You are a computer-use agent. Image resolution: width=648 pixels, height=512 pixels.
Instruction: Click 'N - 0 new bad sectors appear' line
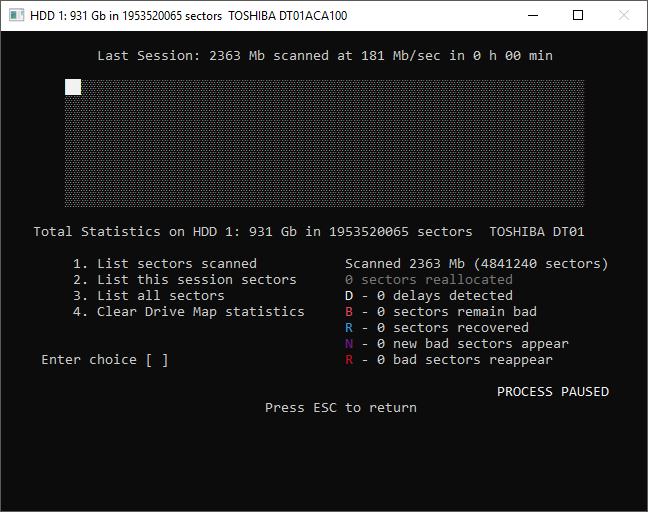coord(457,344)
